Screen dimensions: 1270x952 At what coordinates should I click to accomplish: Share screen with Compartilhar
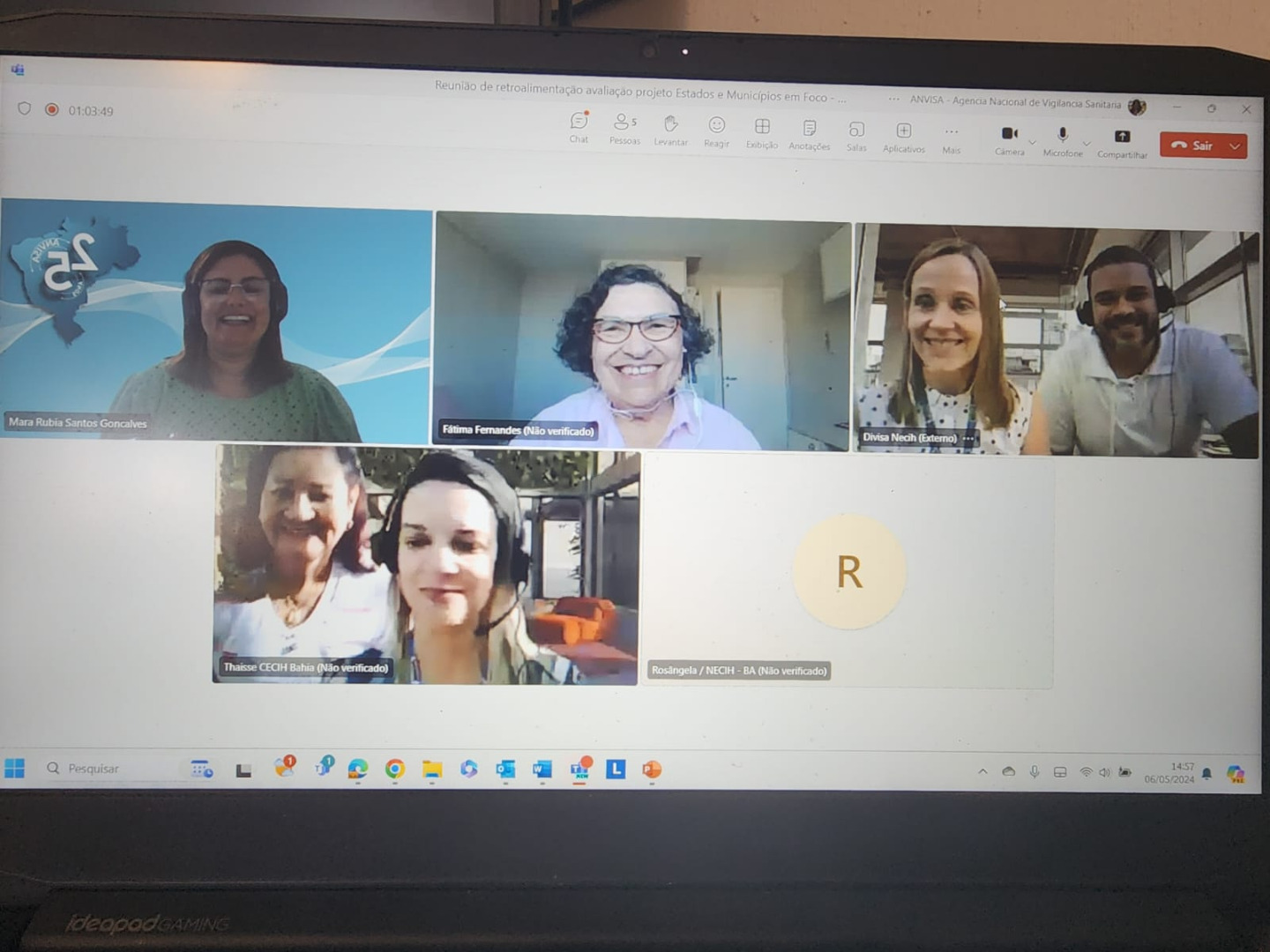1122,144
